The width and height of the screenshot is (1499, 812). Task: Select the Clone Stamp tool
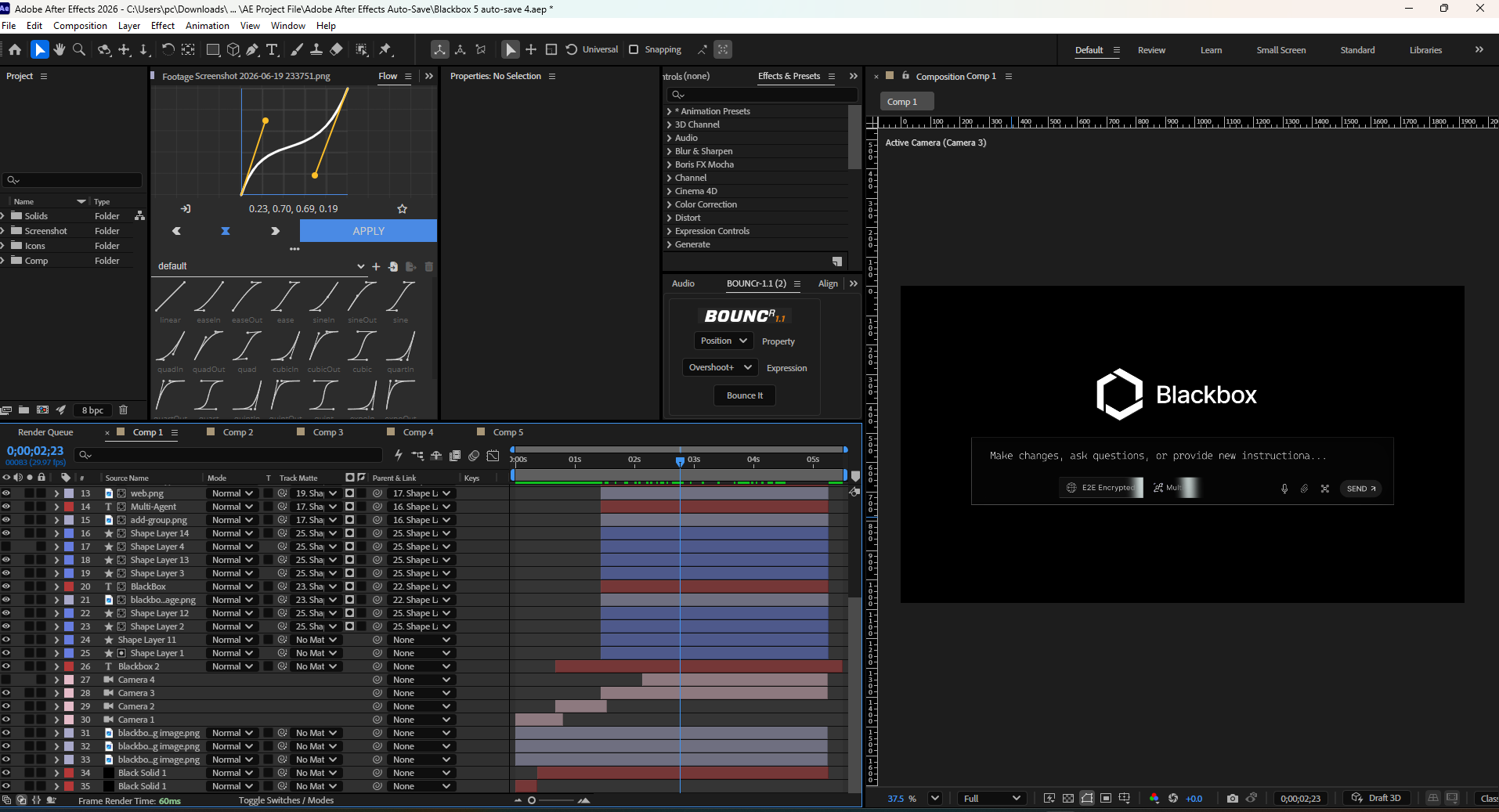click(x=316, y=49)
